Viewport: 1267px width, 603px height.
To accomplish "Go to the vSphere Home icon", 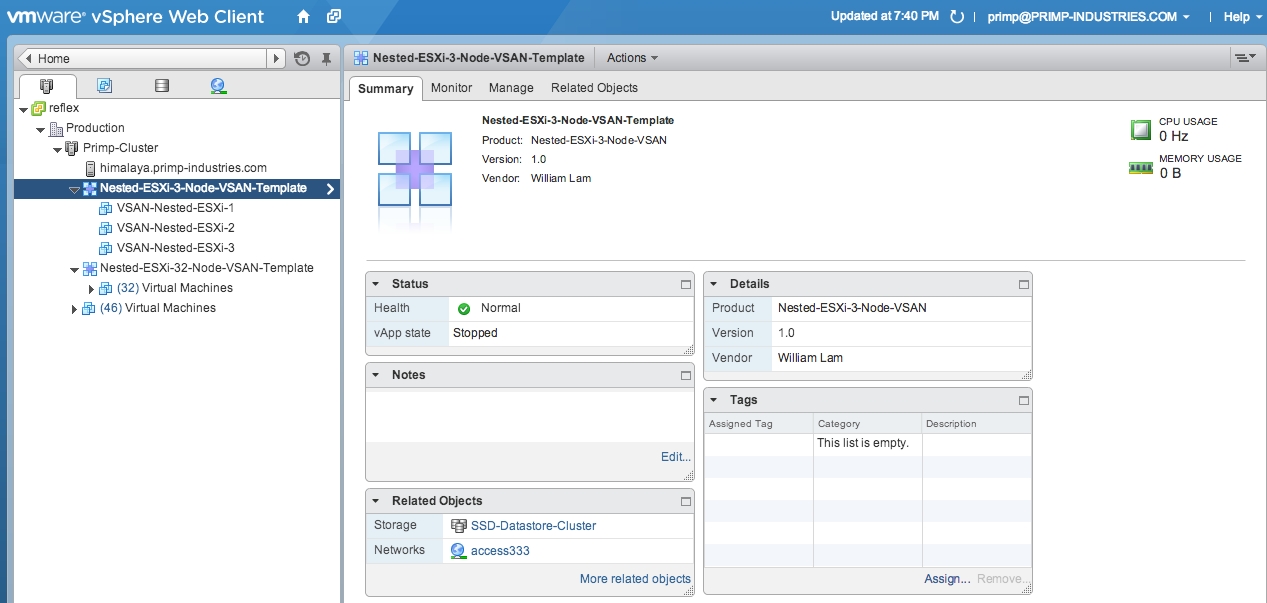I will click(x=303, y=16).
